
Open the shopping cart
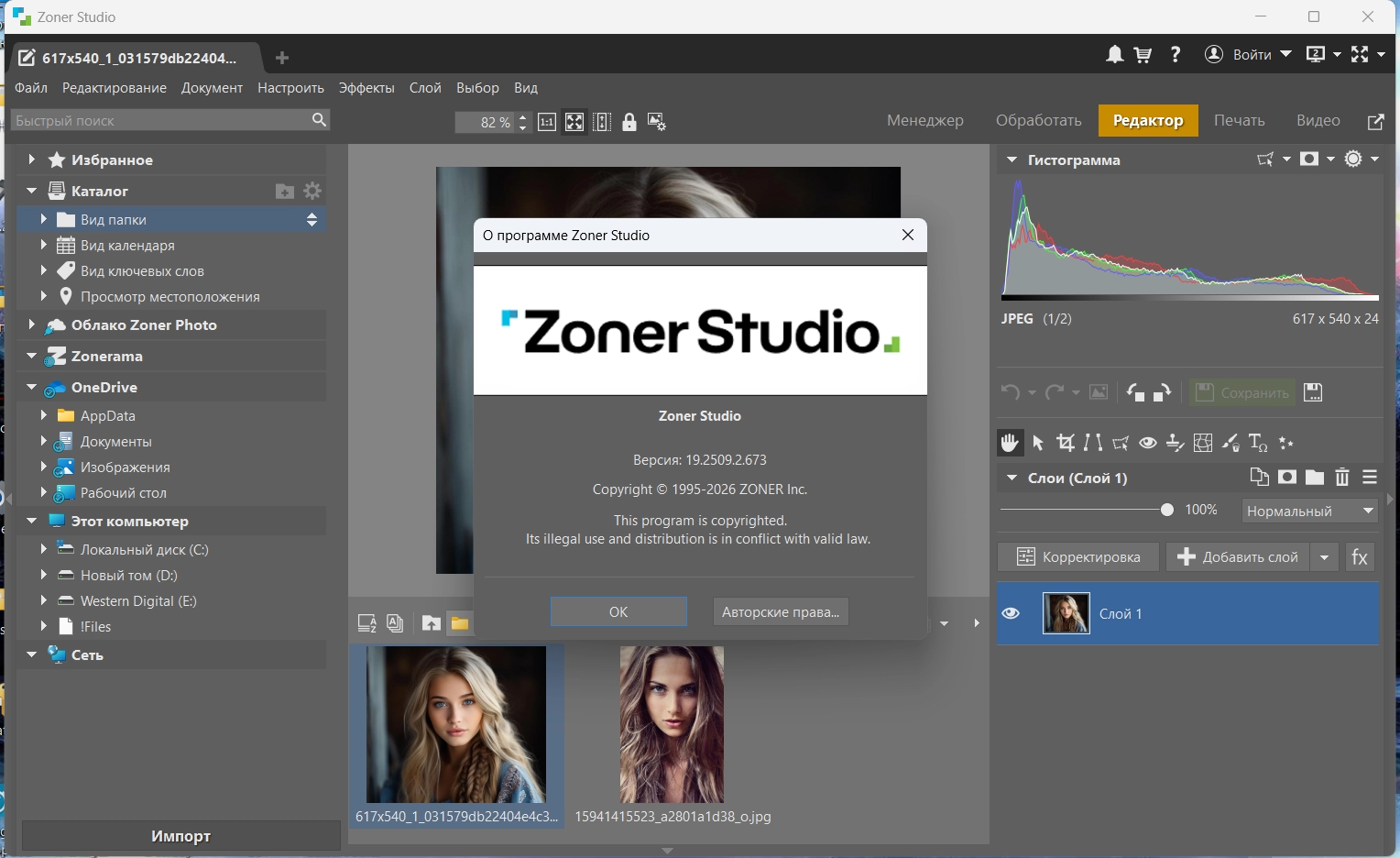1143,55
